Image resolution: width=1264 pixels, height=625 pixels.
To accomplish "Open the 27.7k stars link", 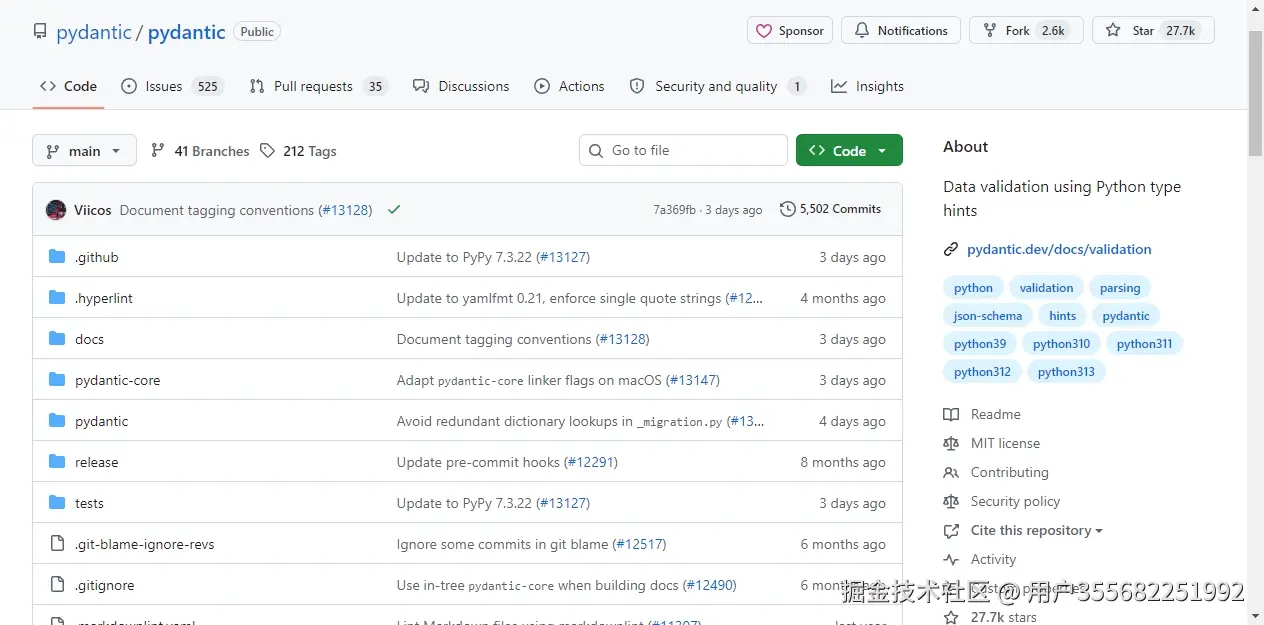I will (1004, 617).
